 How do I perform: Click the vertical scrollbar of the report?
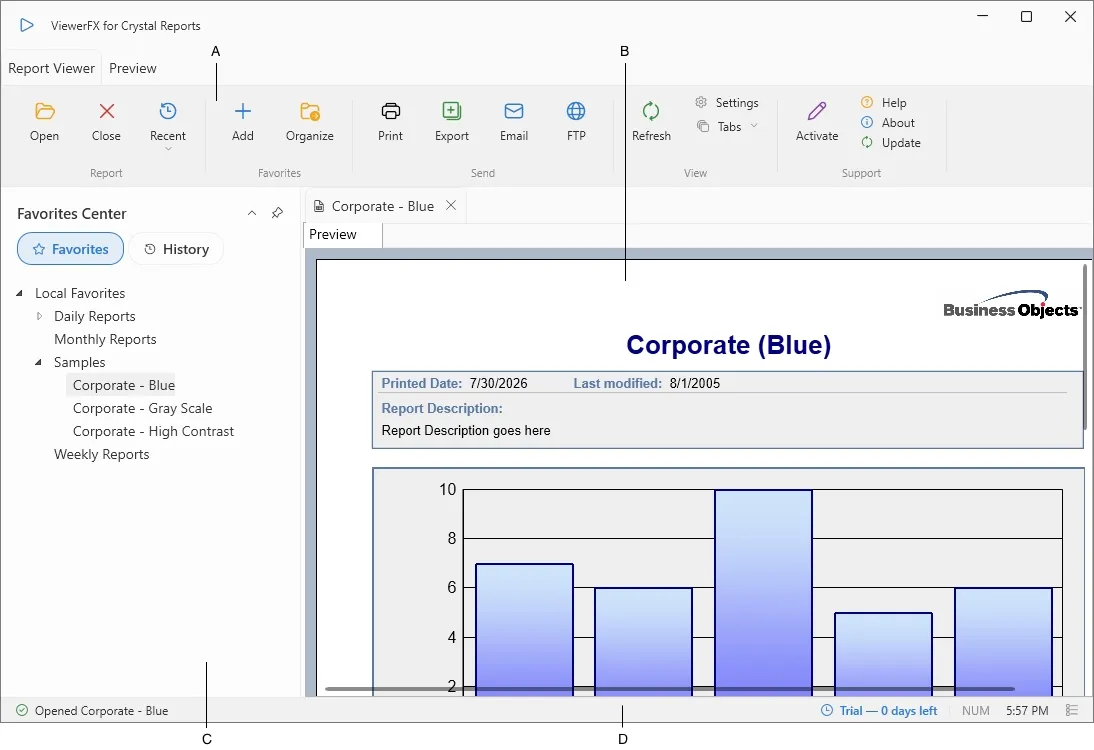[x=1086, y=347]
